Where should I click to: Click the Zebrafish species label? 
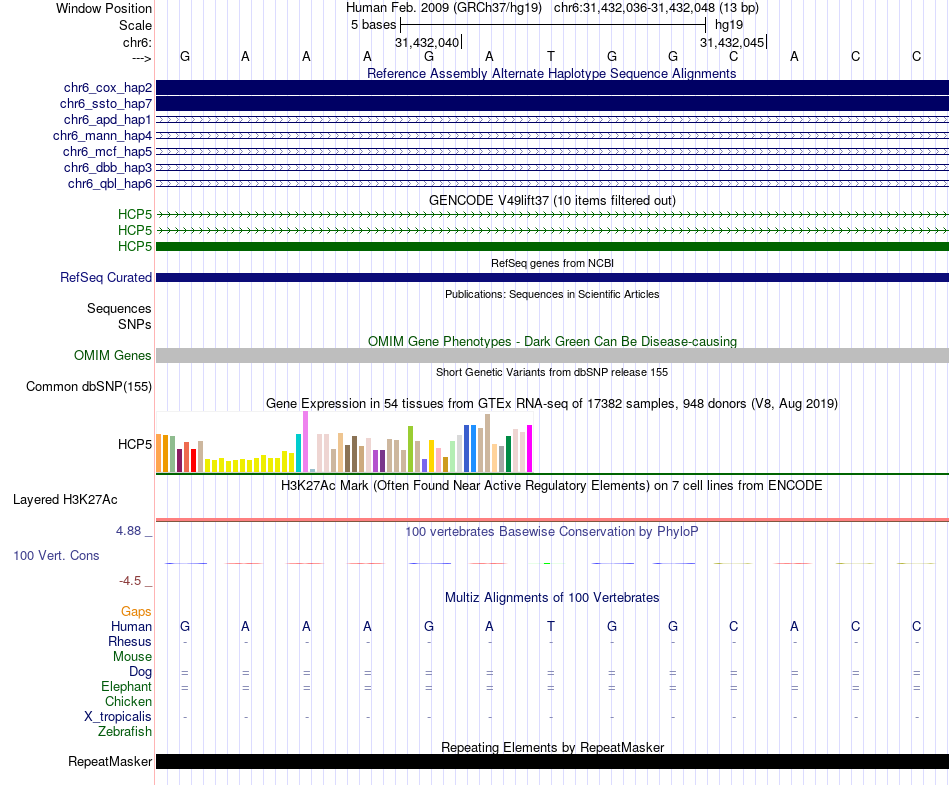(125, 731)
